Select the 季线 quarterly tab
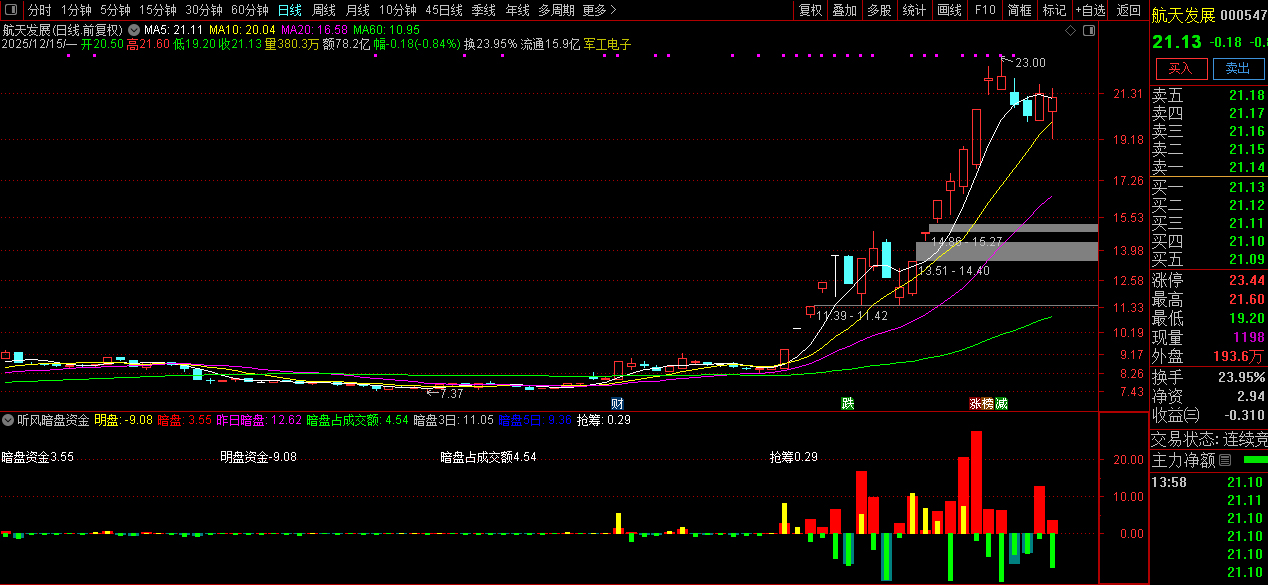 tap(484, 10)
